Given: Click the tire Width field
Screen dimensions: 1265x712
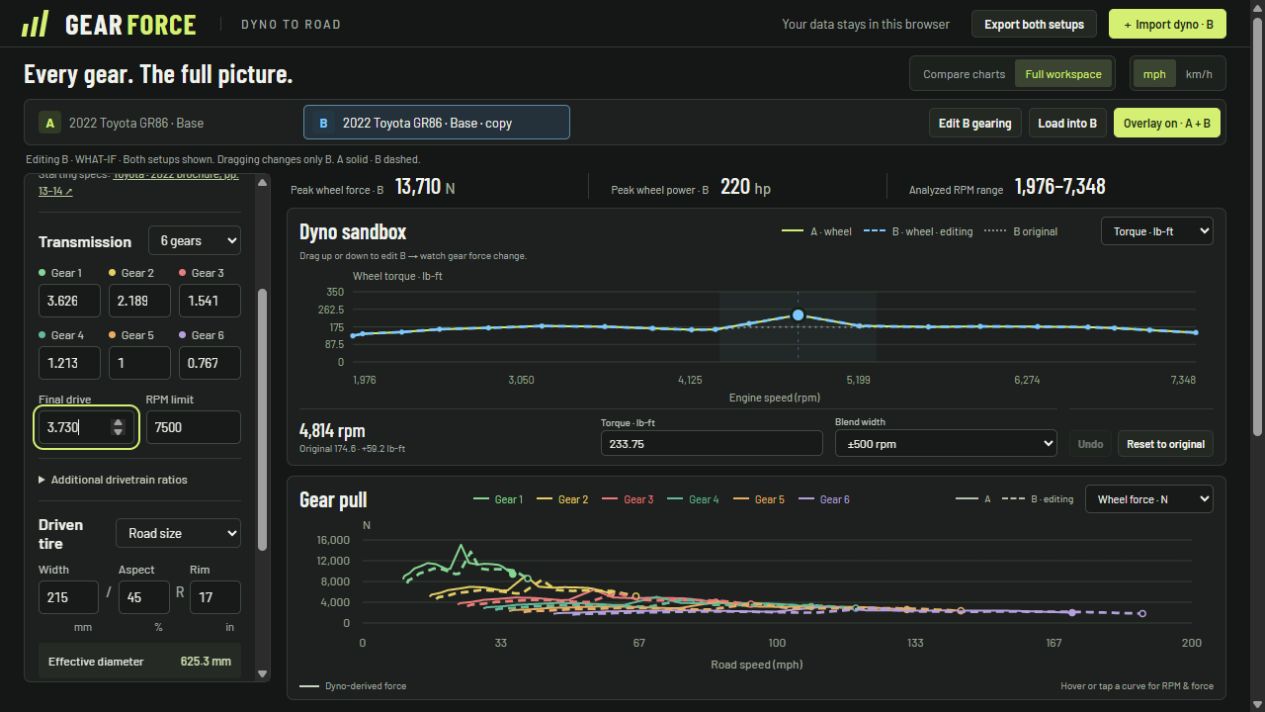Looking at the screenshot, I should click(x=68, y=597).
